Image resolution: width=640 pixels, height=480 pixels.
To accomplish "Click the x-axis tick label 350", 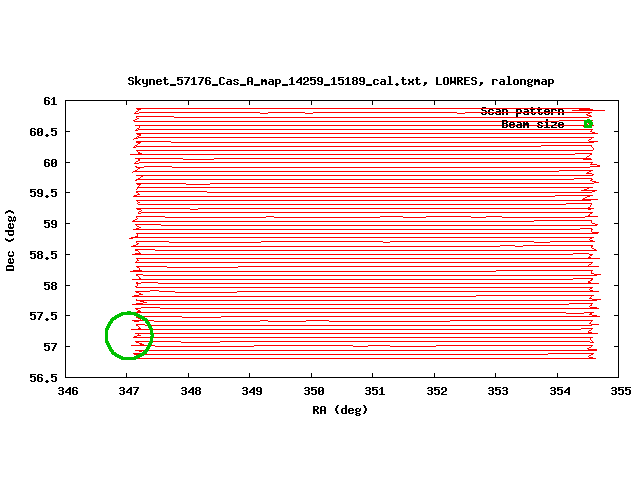I will 314,391.
